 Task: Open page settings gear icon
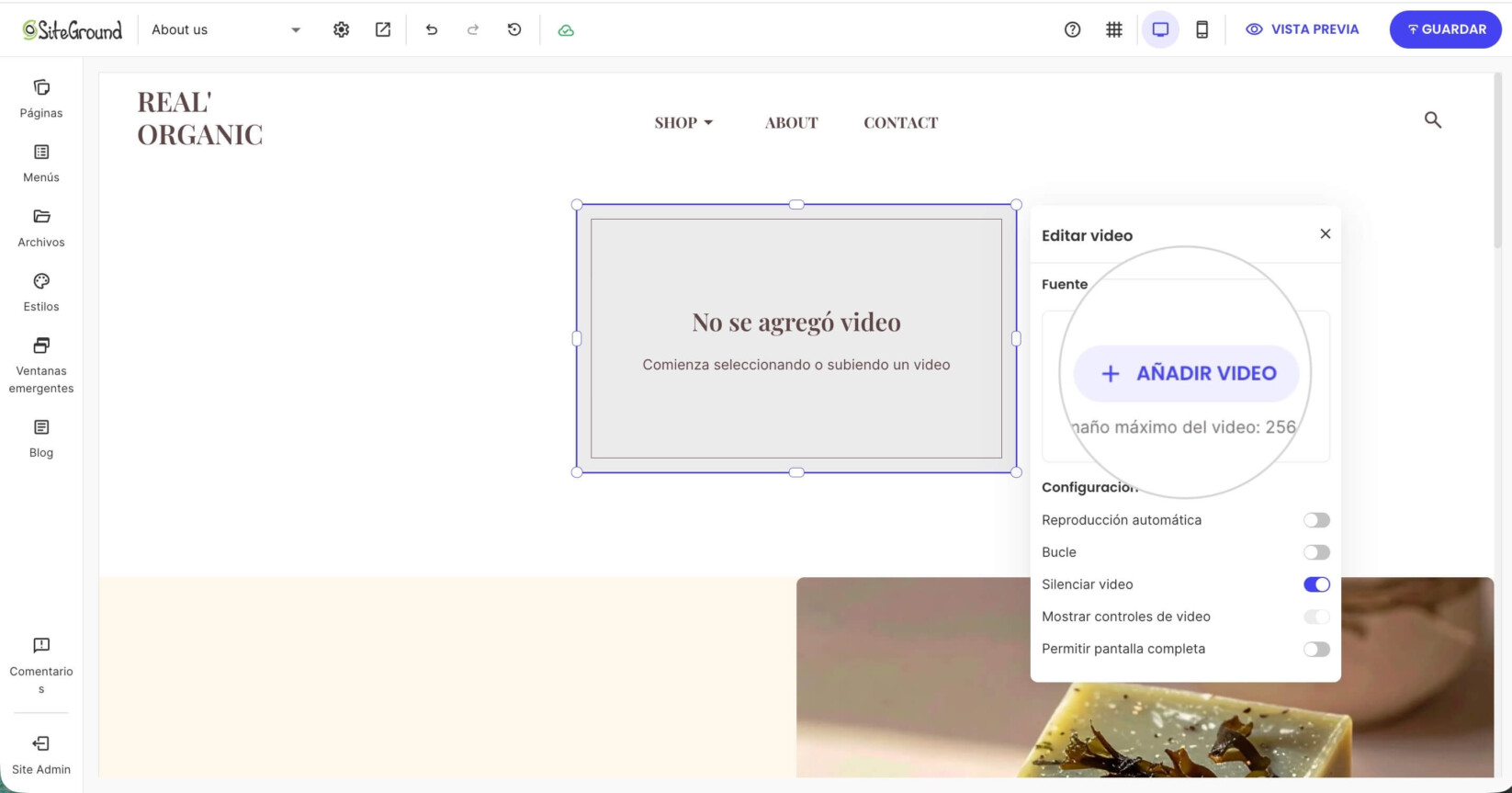click(x=341, y=29)
